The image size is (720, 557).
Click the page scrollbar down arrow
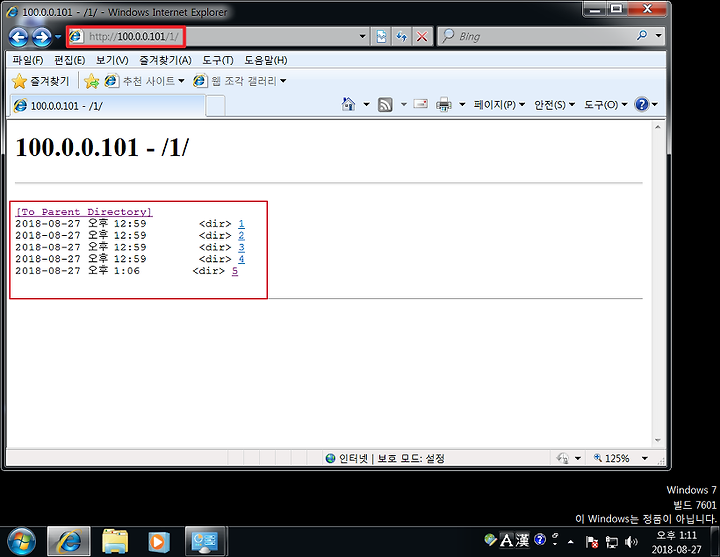point(658,440)
